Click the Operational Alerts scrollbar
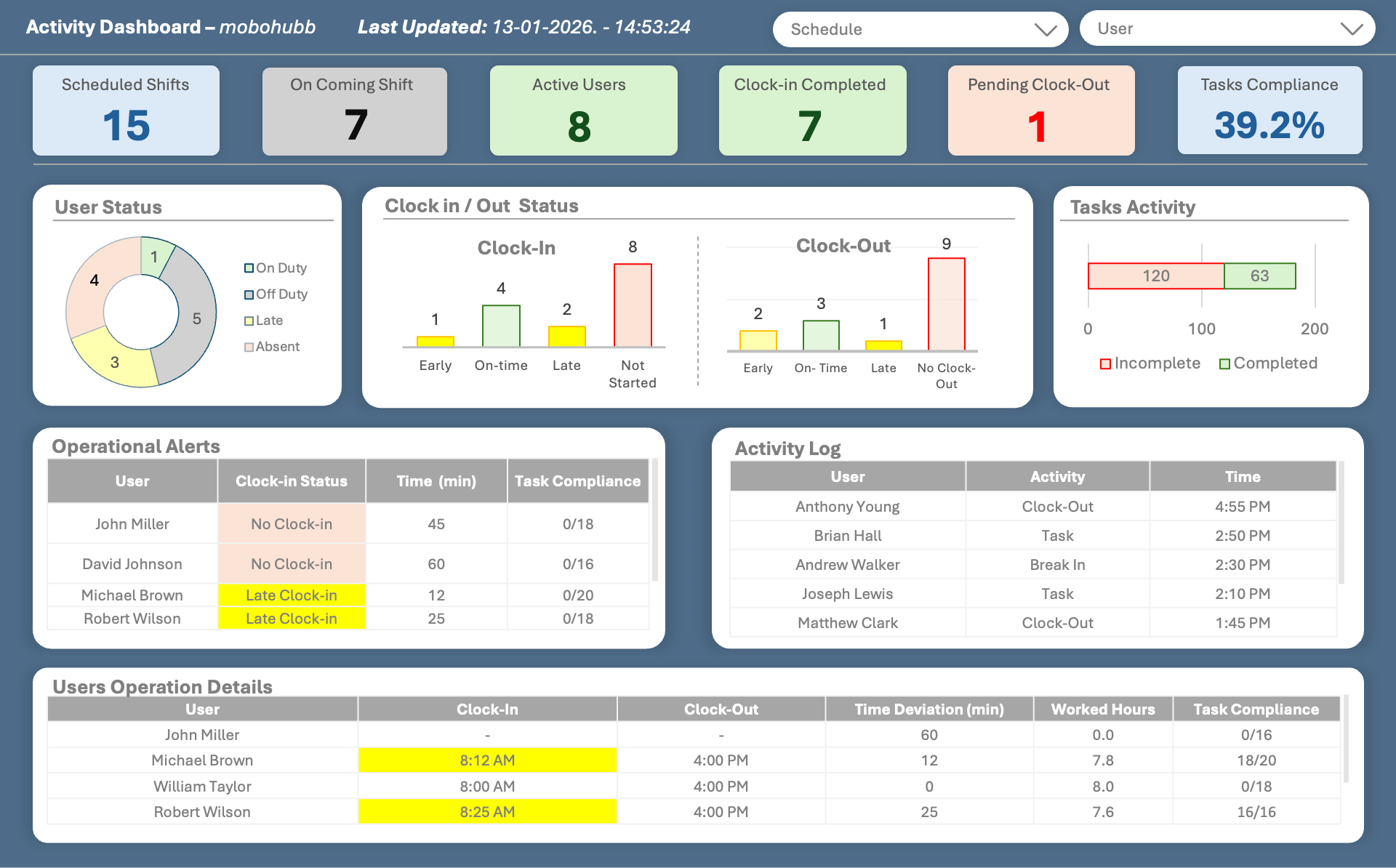This screenshot has height=868, width=1396. click(654, 520)
